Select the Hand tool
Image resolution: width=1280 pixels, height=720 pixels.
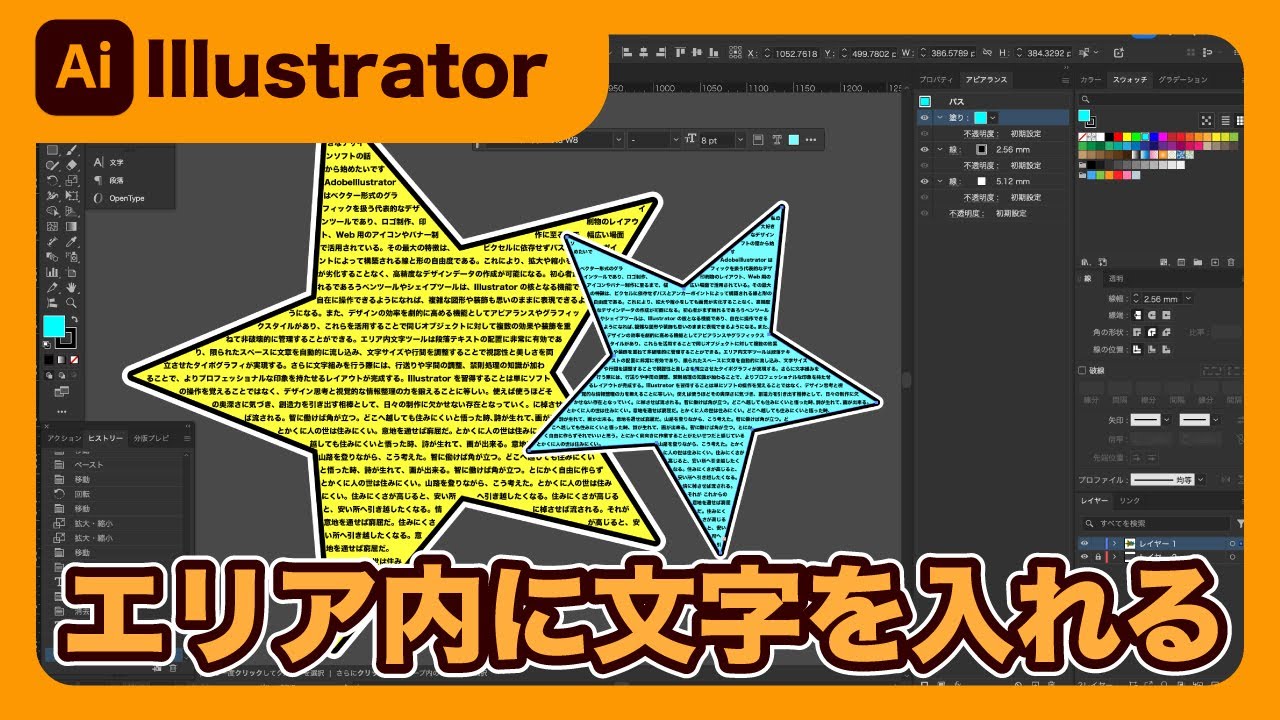72,288
